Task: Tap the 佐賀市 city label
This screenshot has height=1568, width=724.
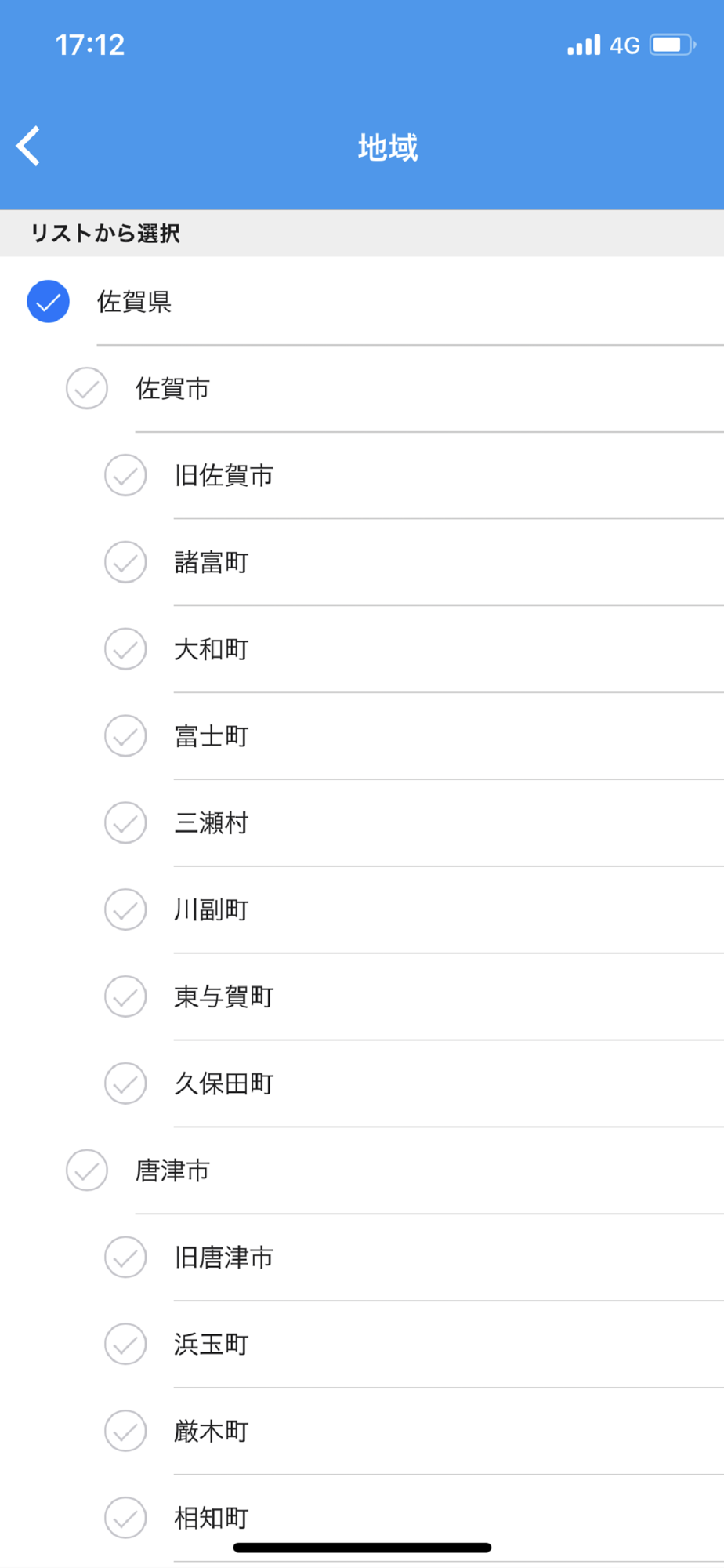Action: coord(172,389)
